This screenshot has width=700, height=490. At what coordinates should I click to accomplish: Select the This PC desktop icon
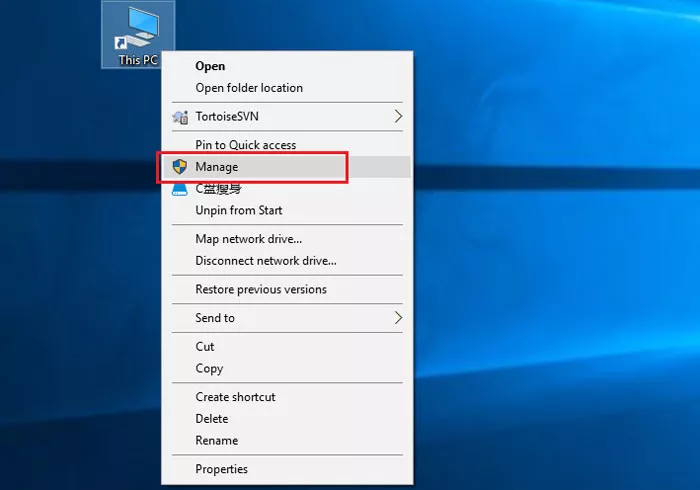click(x=137, y=28)
